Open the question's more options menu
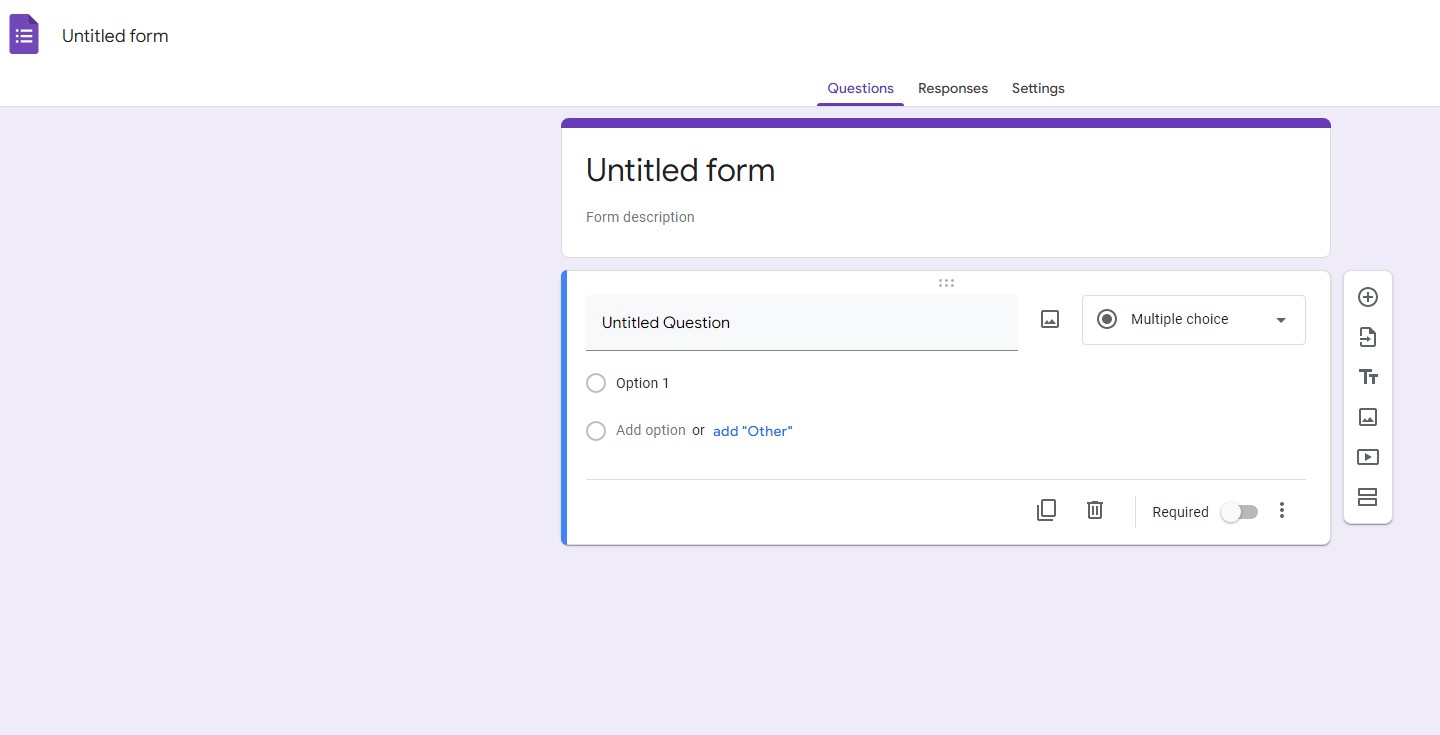The image size is (1440, 735). pos(1282,511)
